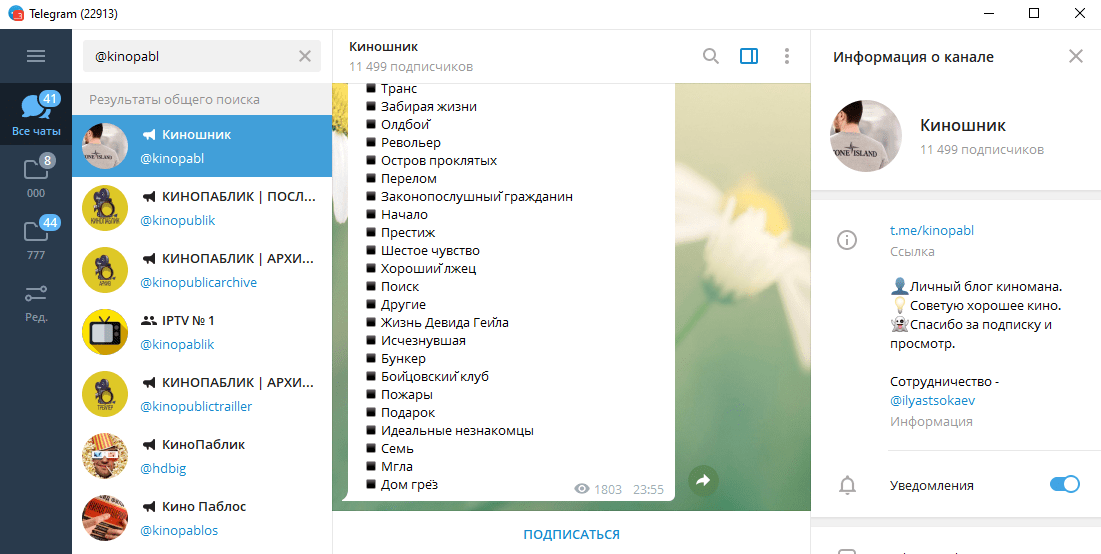The width and height of the screenshot is (1101, 554).
Task: Clear the search field text
Action: click(305, 57)
